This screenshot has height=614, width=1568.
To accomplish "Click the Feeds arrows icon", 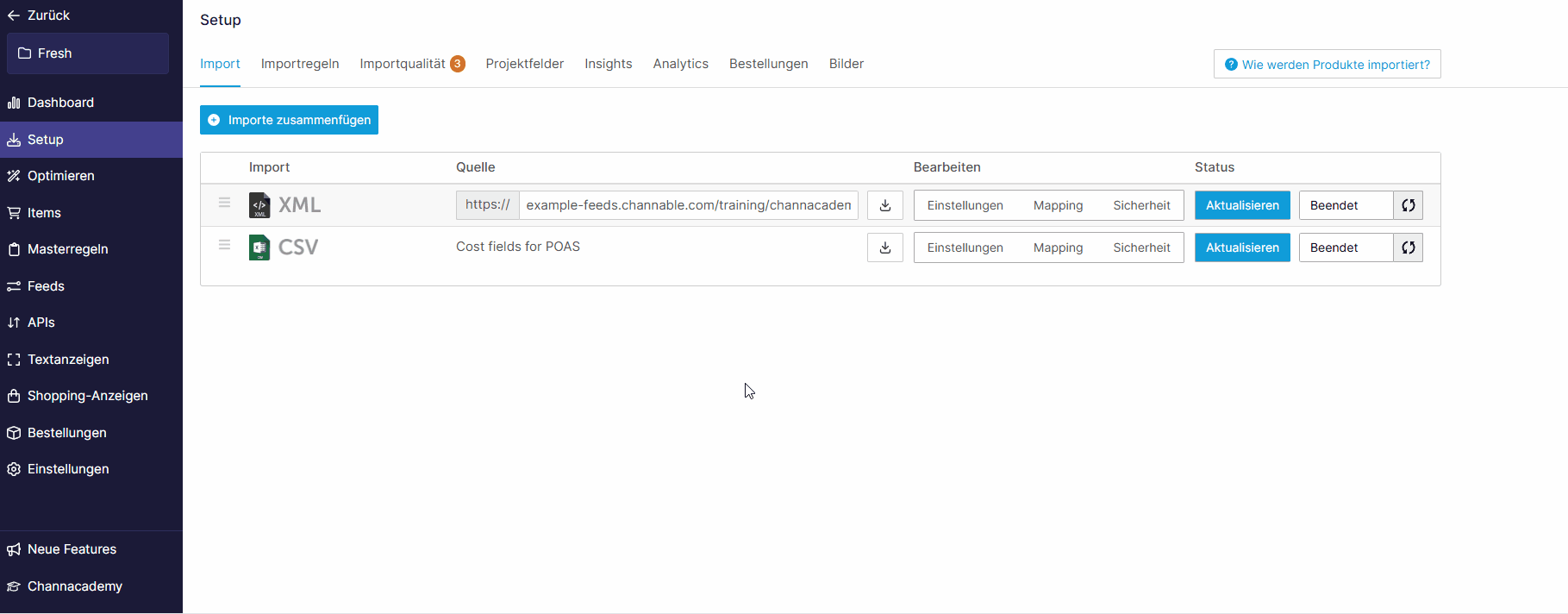I will click(x=14, y=286).
